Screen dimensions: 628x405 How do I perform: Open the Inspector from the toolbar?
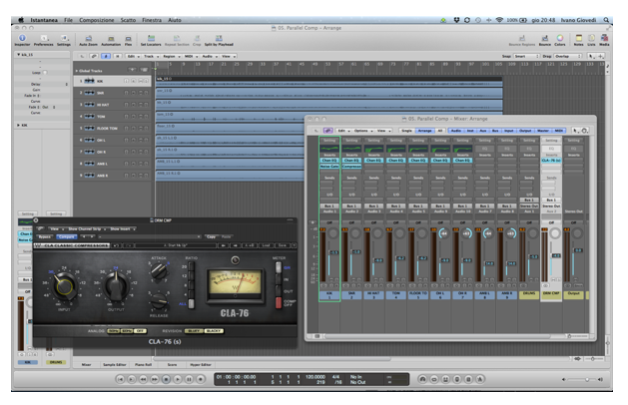pos(22,38)
